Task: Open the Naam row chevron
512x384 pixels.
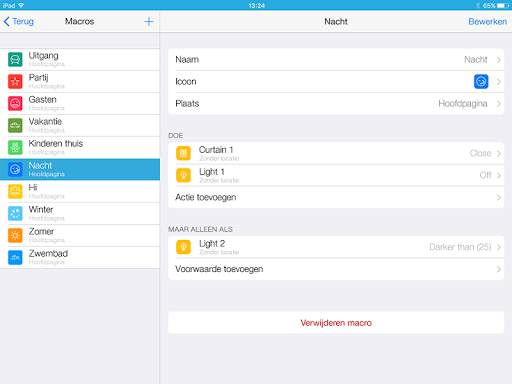Action: [x=499, y=60]
